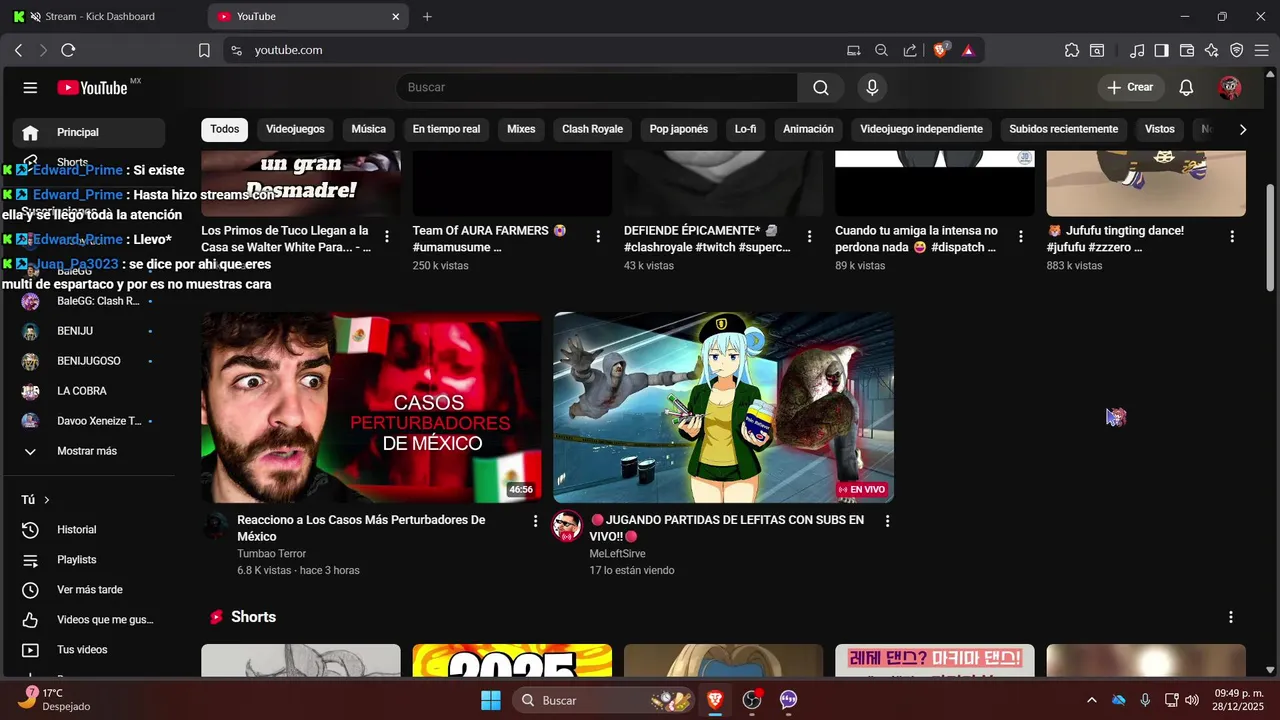
Task: Select the En tiempo real chip
Action: tap(446, 129)
